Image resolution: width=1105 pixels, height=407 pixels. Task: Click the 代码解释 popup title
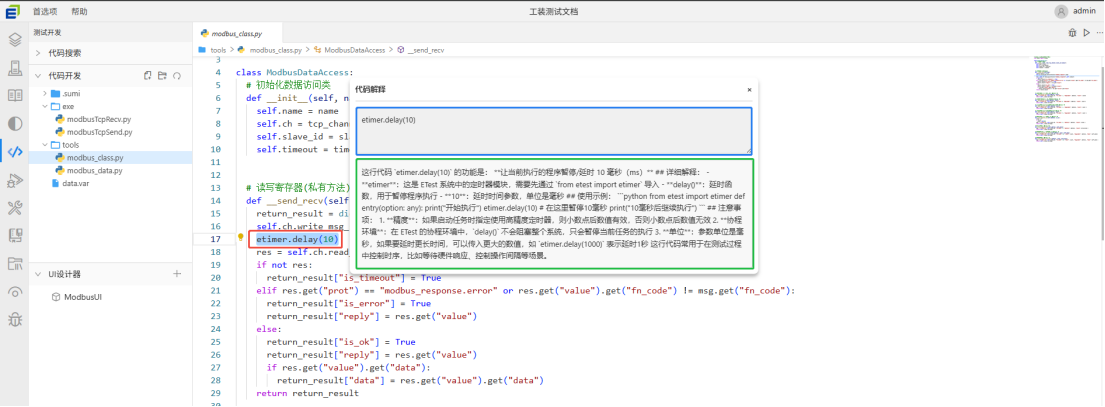point(370,90)
